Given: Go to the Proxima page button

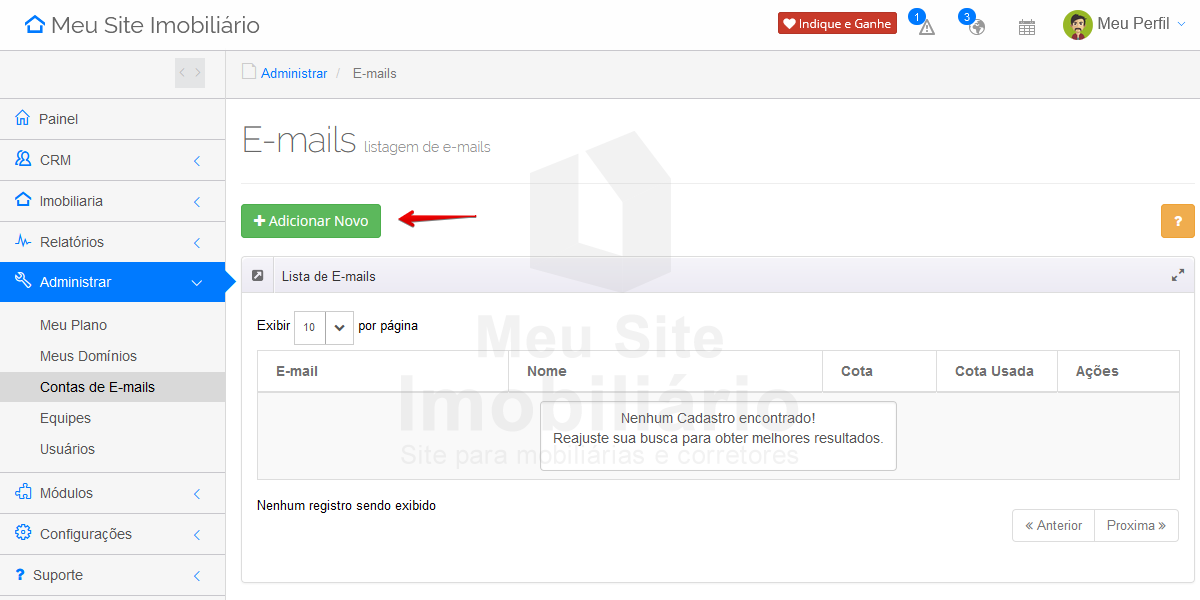Looking at the screenshot, I should click(1136, 525).
